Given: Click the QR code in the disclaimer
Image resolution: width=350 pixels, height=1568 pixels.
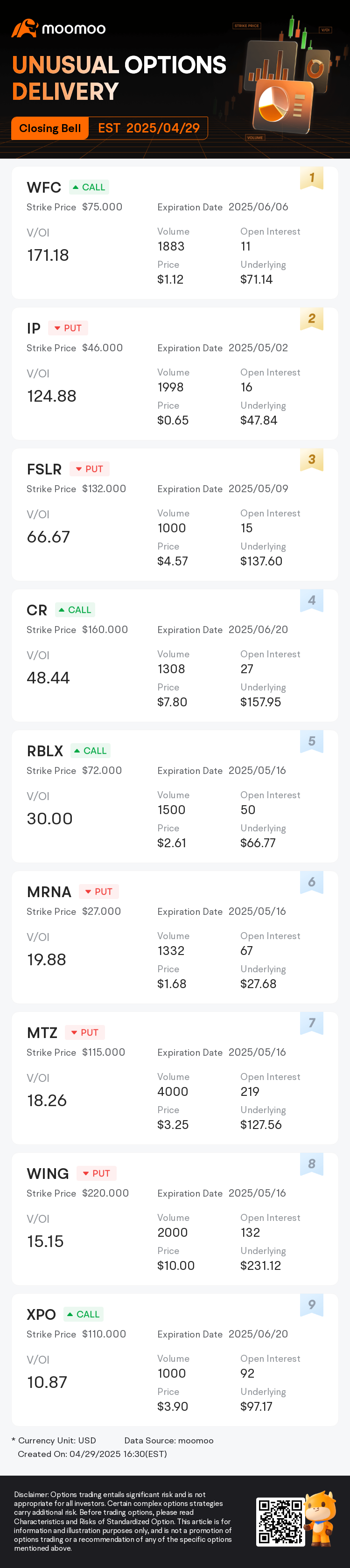Looking at the screenshot, I should click(x=280, y=1521).
